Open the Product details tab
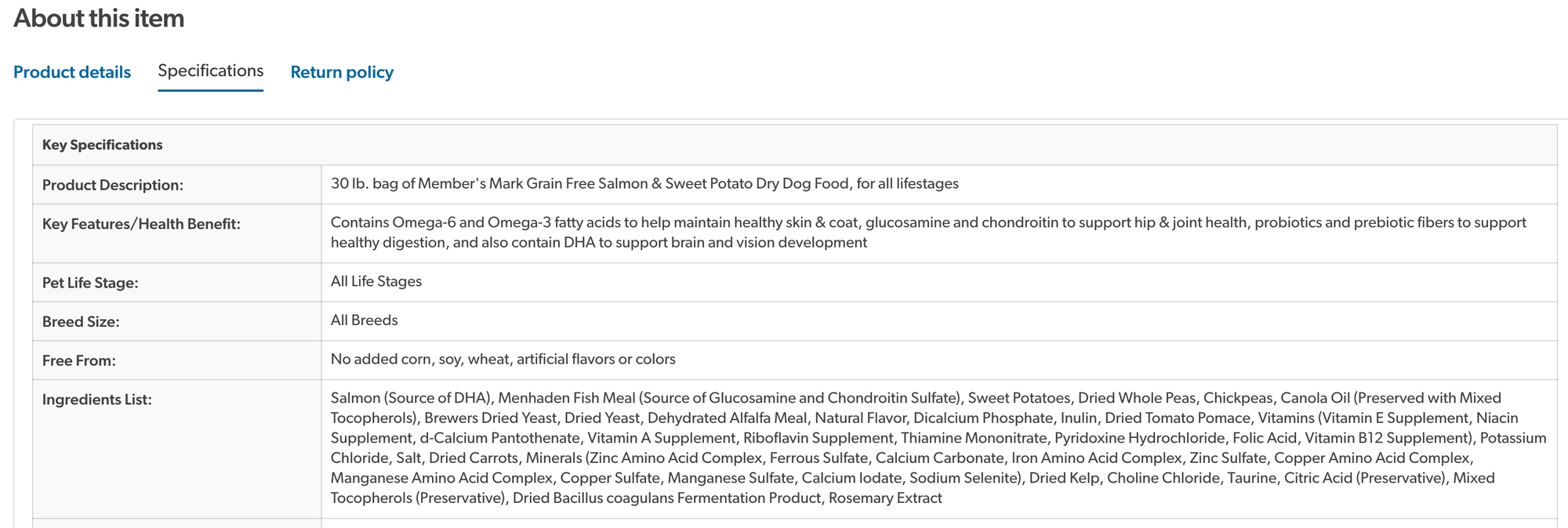Image resolution: width=1568 pixels, height=528 pixels. point(72,72)
